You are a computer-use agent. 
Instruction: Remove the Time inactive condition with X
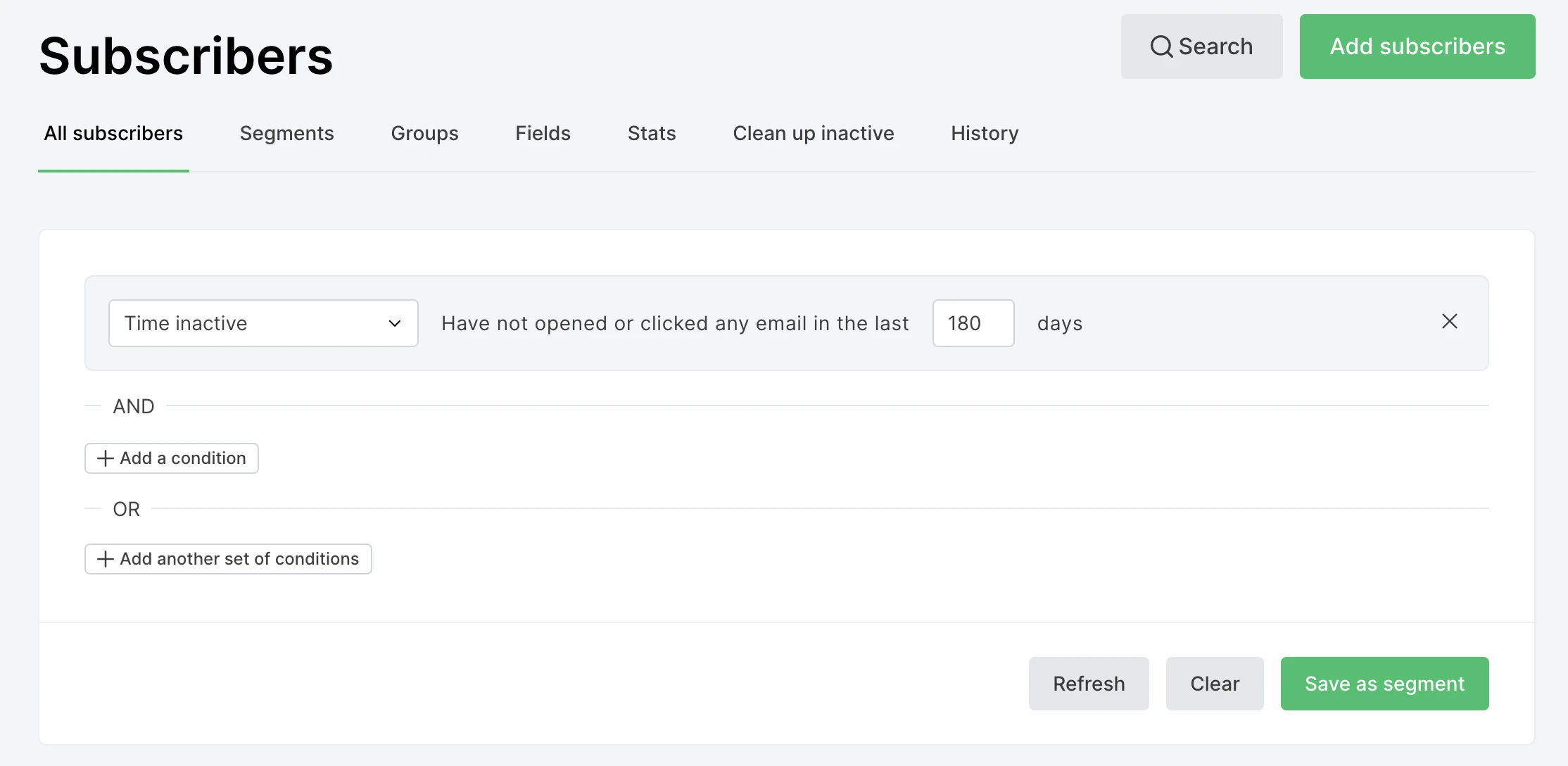[x=1449, y=322]
